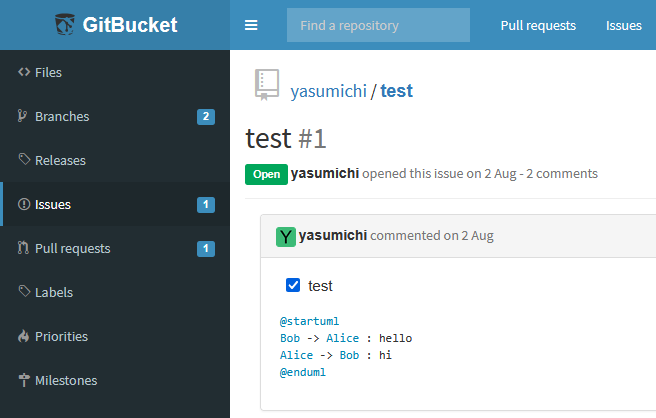Click the GitBucket logo icon
This screenshot has width=656, height=418.
tap(66, 25)
